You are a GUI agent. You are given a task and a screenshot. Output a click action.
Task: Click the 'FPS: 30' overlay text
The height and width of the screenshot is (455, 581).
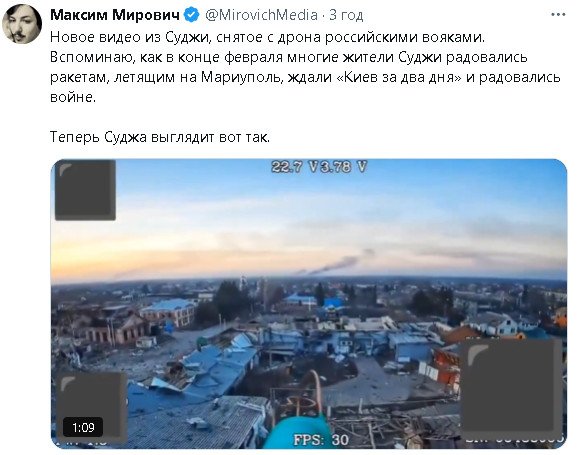pos(321,440)
